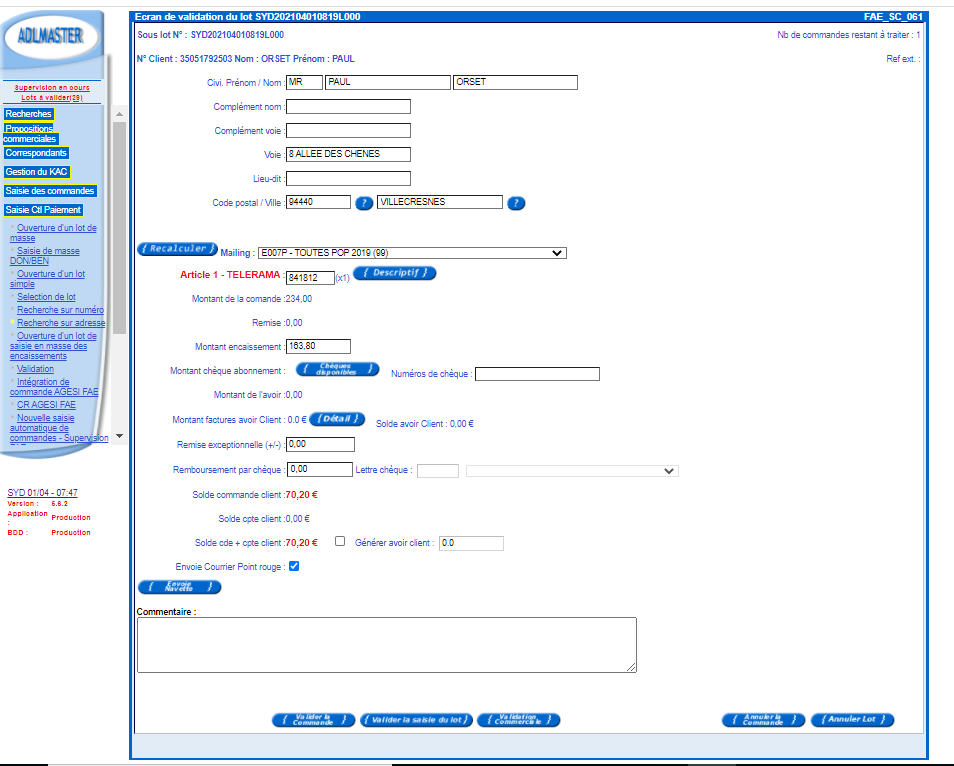The width and height of the screenshot is (954, 766).
Task: Click Remboursement par chèque field
Action: click(x=319, y=469)
